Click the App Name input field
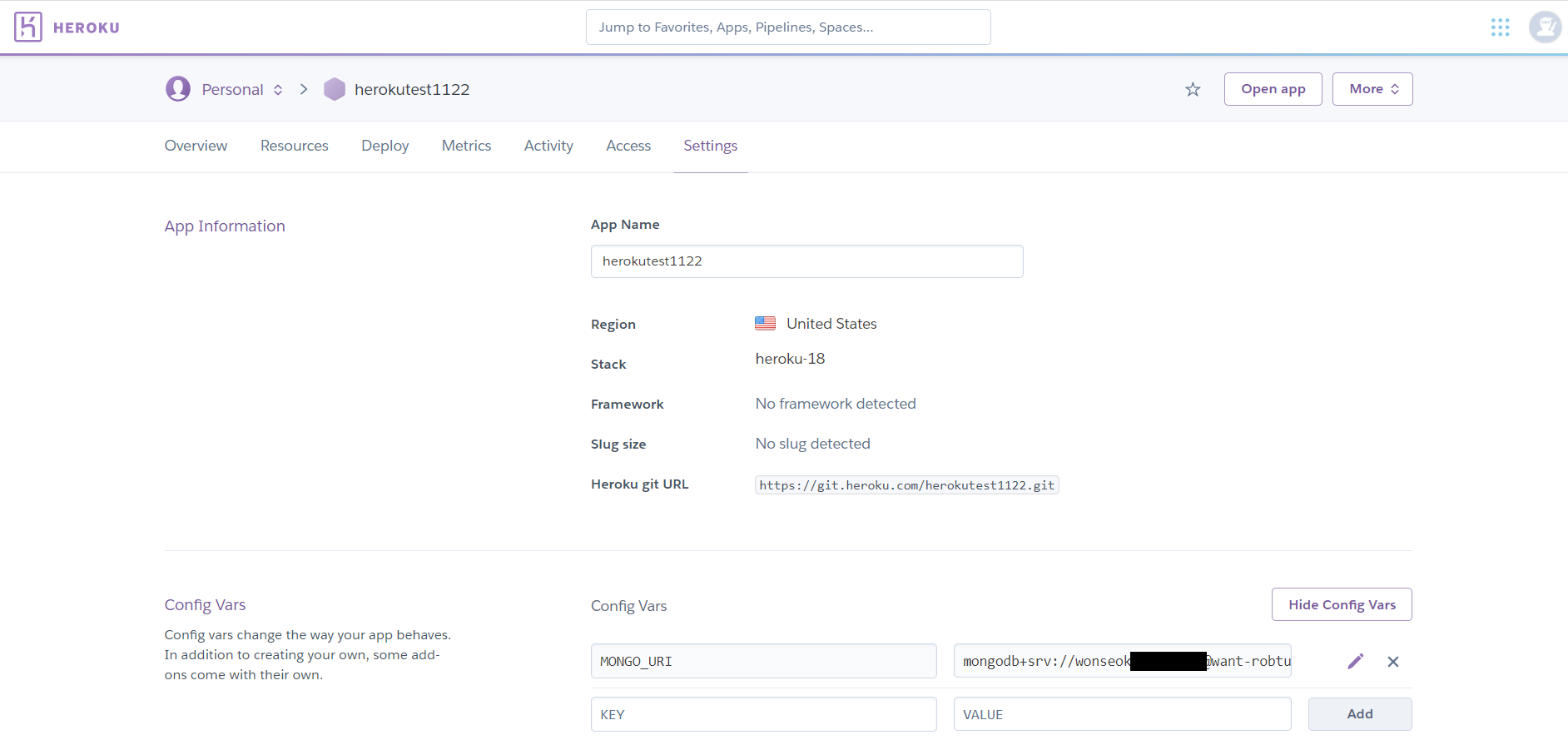 807,261
